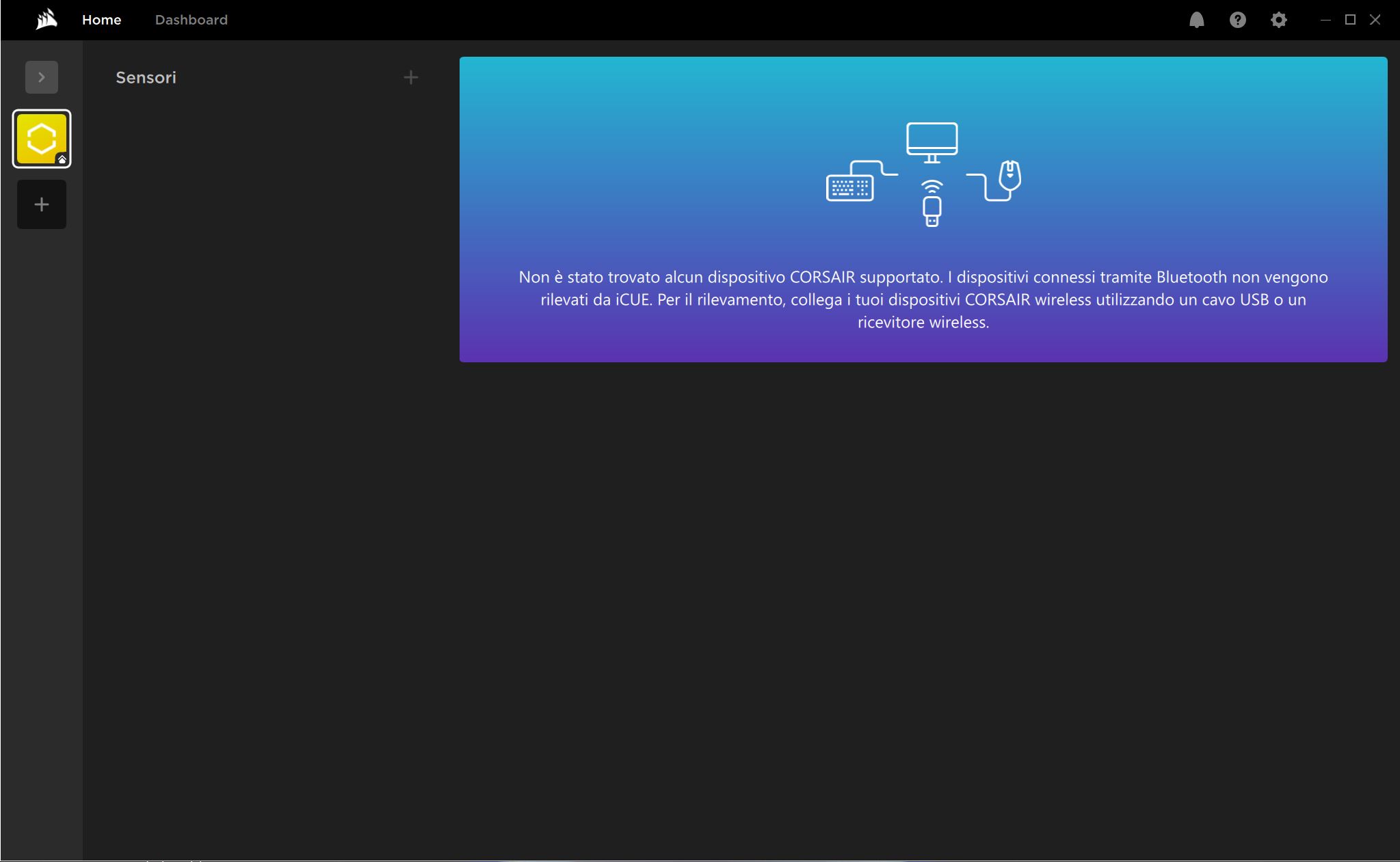The image size is (1400, 862).
Task: Click the keyboard illustration in banner
Action: [849, 187]
